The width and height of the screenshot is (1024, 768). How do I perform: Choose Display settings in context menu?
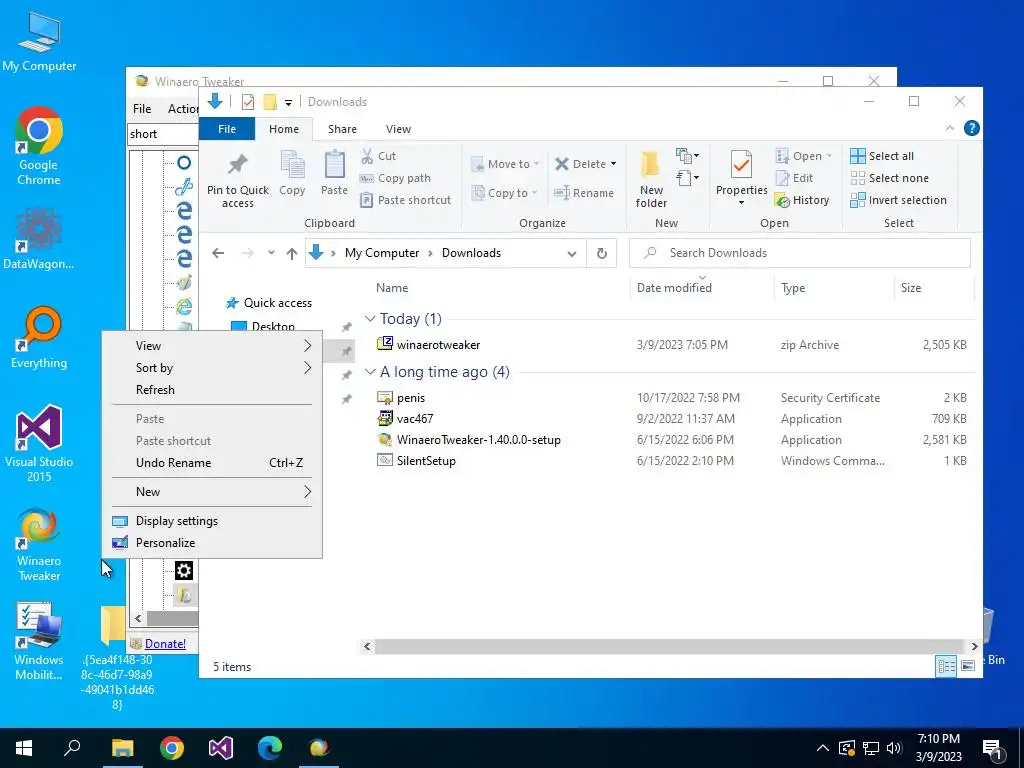[x=212, y=521]
